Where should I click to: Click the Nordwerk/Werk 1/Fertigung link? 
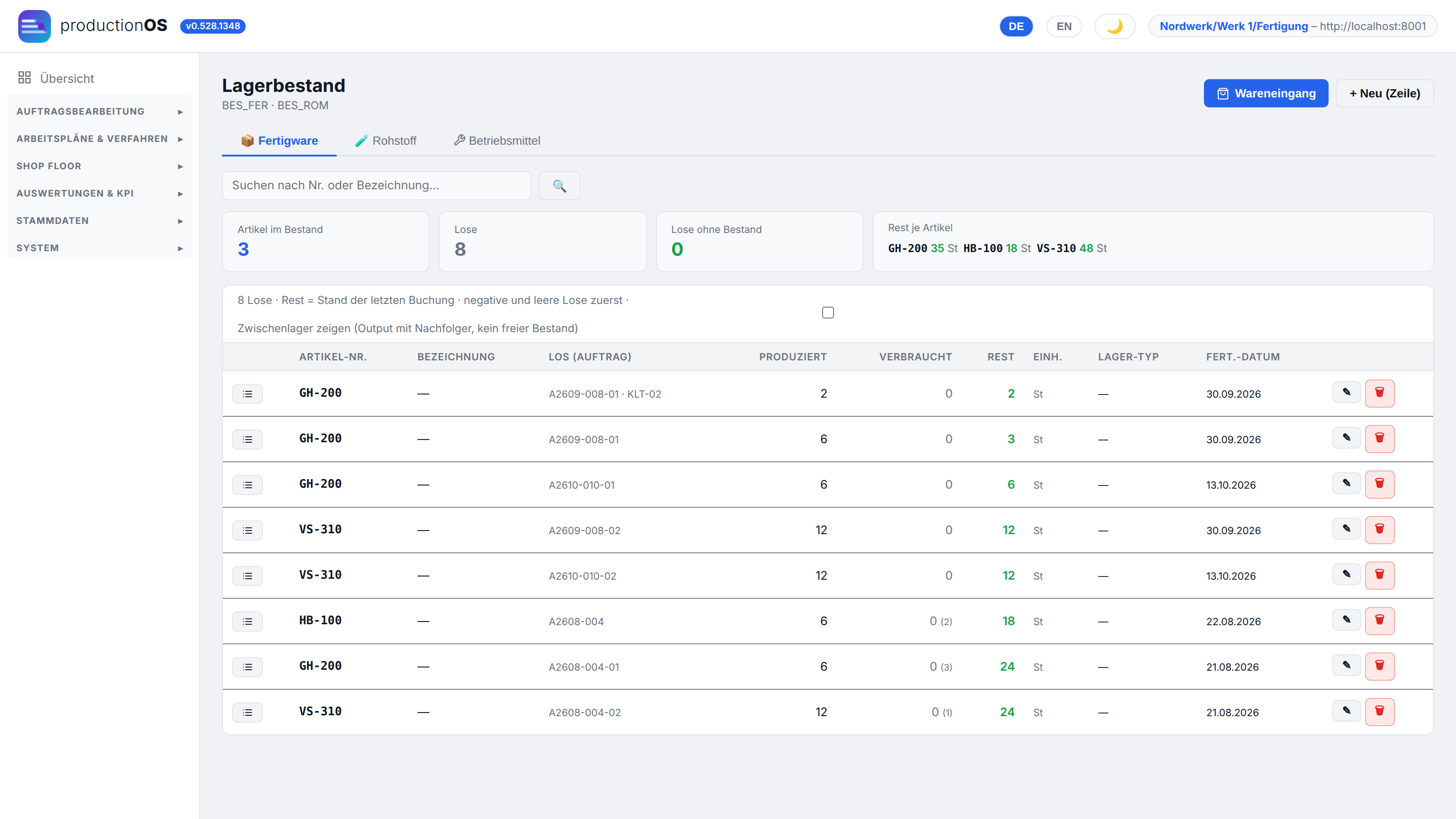1234,26
